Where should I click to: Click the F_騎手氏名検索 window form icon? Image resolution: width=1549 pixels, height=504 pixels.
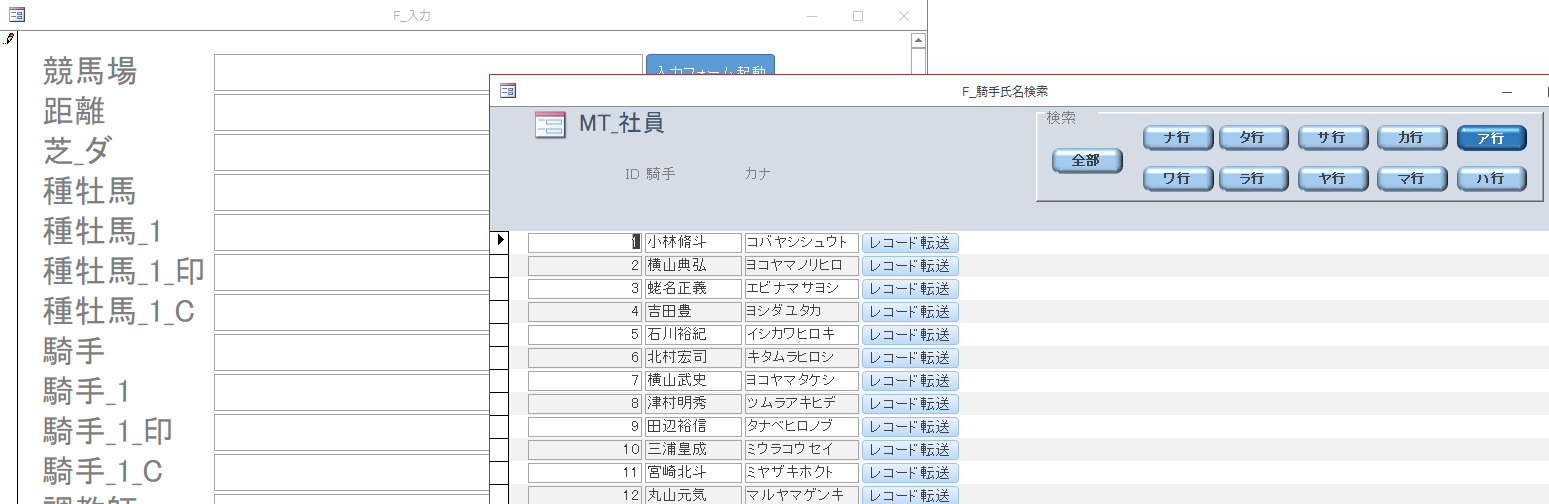click(508, 91)
